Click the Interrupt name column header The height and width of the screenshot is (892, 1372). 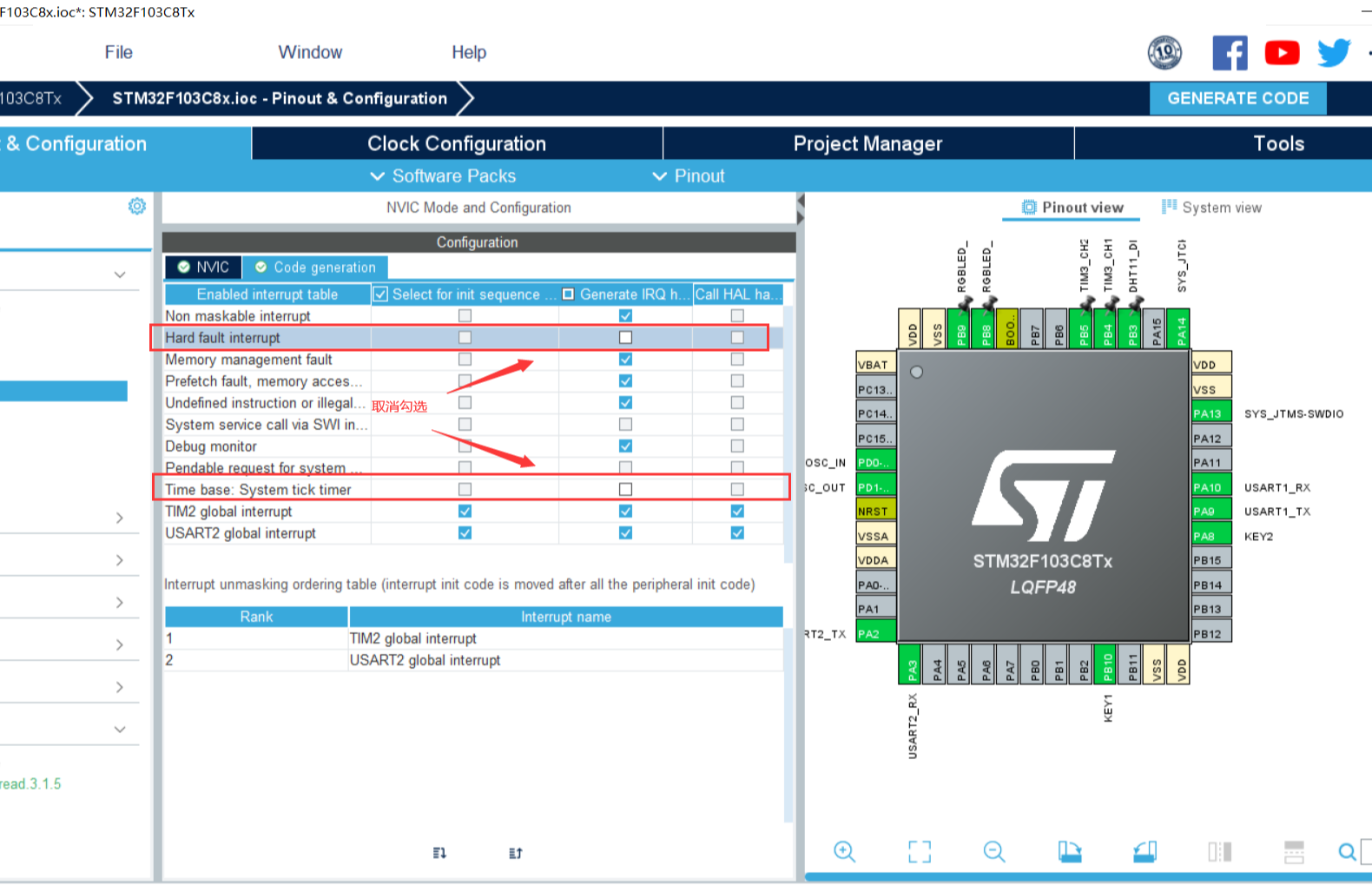tap(566, 617)
